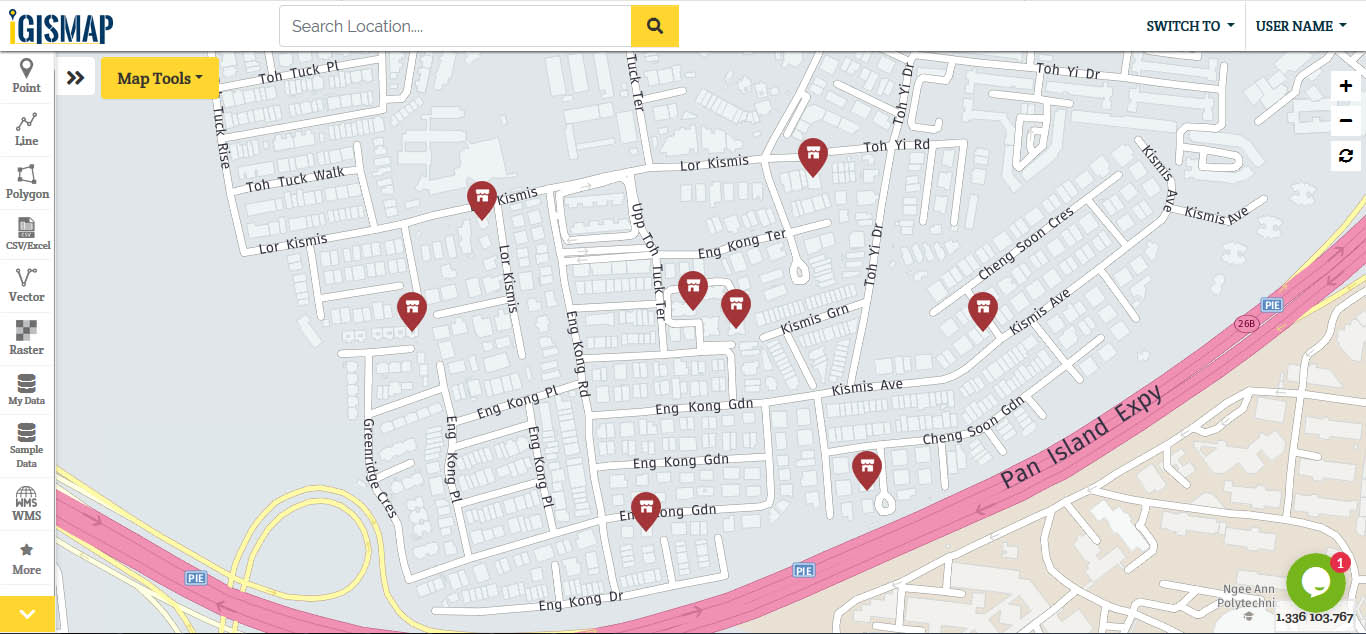Screen dimensions: 1366x634
Task: Open the Map Tools dropdown
Action: click(159, 77)
